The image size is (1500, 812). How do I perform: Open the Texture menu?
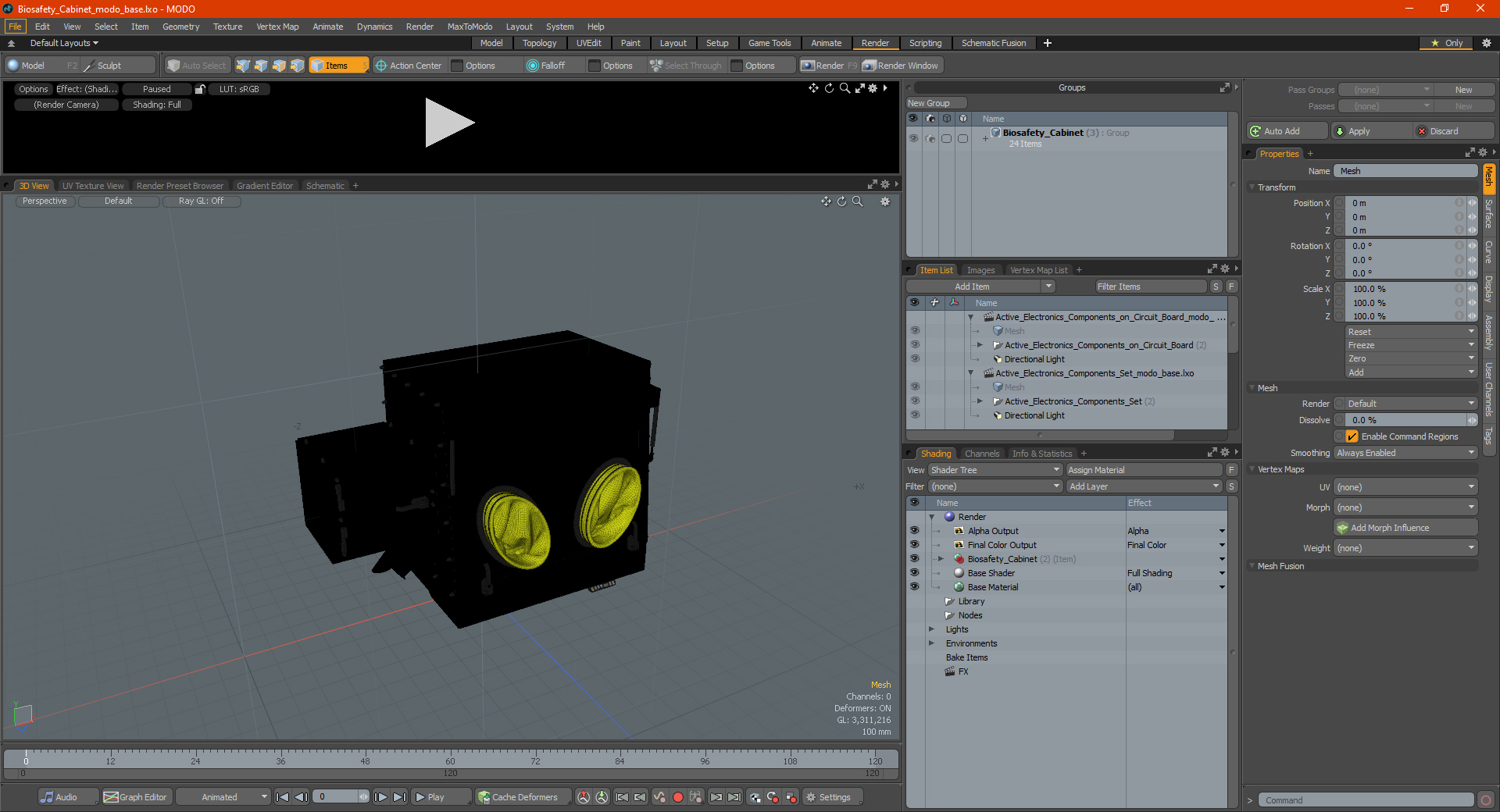click(227, 27)
